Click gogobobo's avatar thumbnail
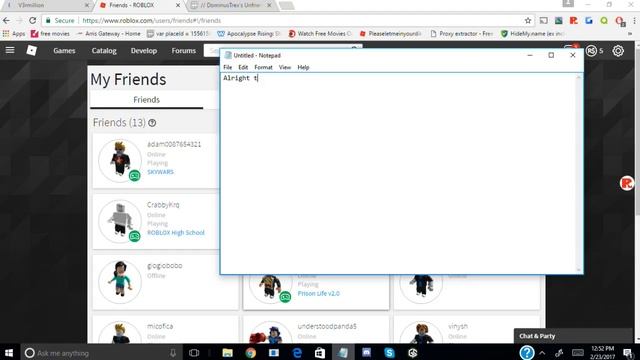Image resolution: width=640 pixels, height=360 pixels. [x=120, y=282]
